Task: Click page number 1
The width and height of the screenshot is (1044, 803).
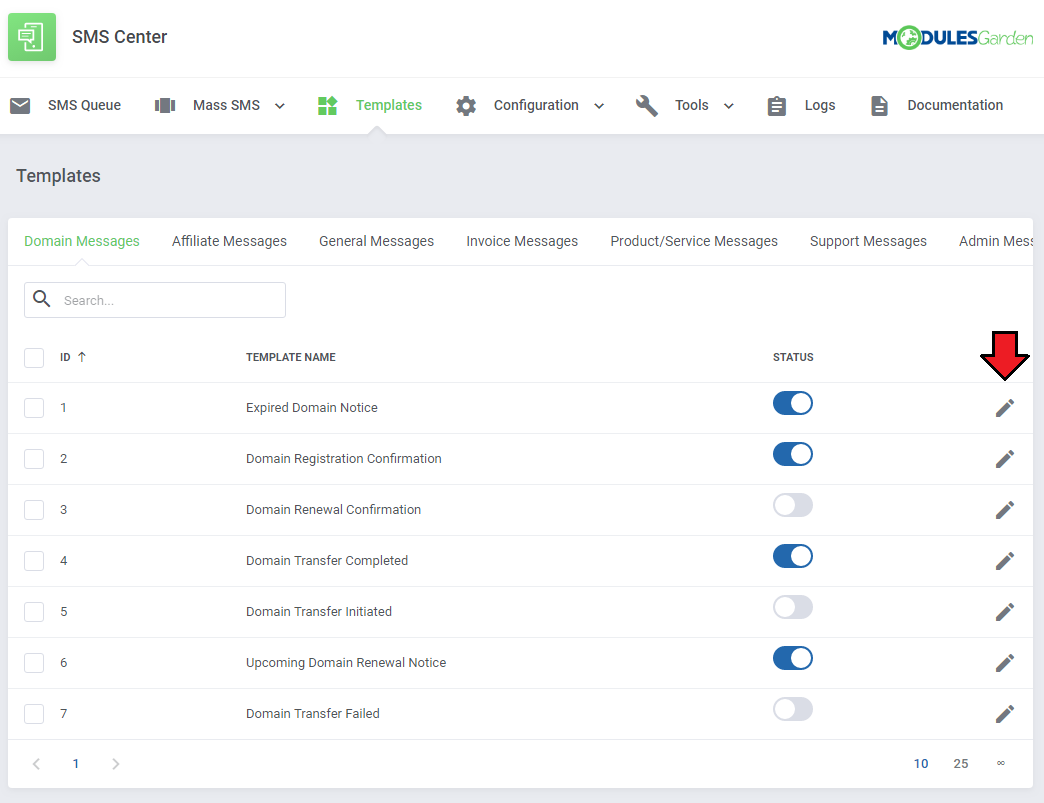Action: pos(76,764)
